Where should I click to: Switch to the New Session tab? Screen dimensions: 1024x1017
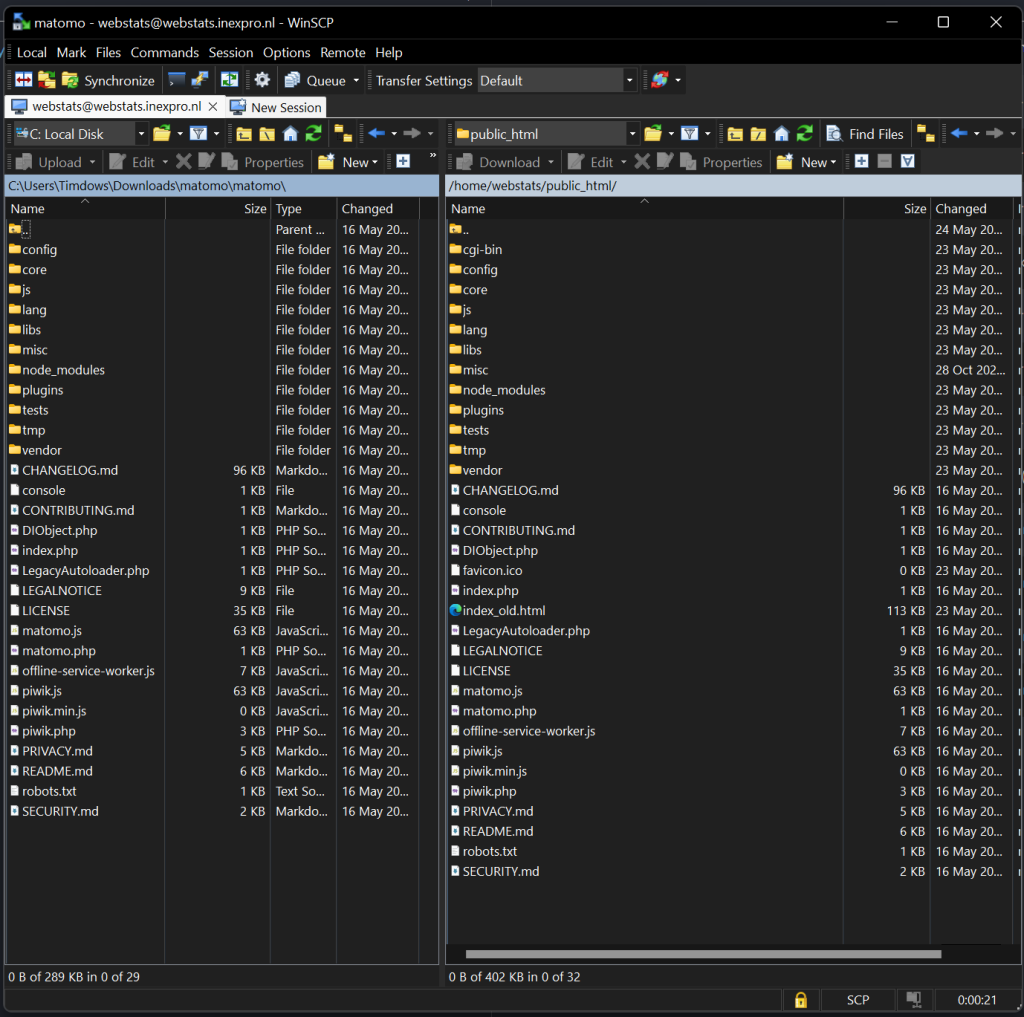tap(276, 107)
